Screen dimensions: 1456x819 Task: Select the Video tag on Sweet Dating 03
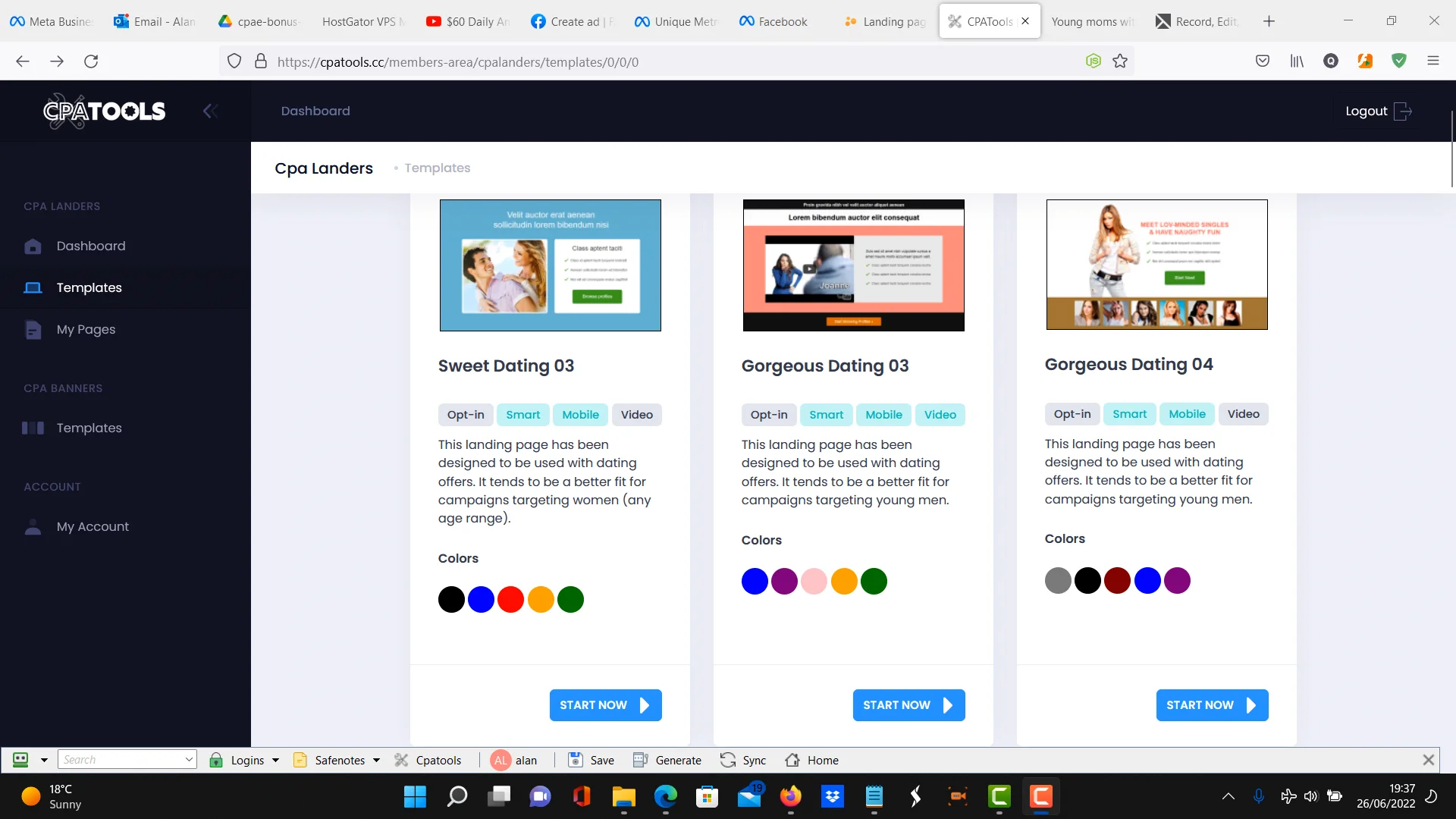pos(636,415)
